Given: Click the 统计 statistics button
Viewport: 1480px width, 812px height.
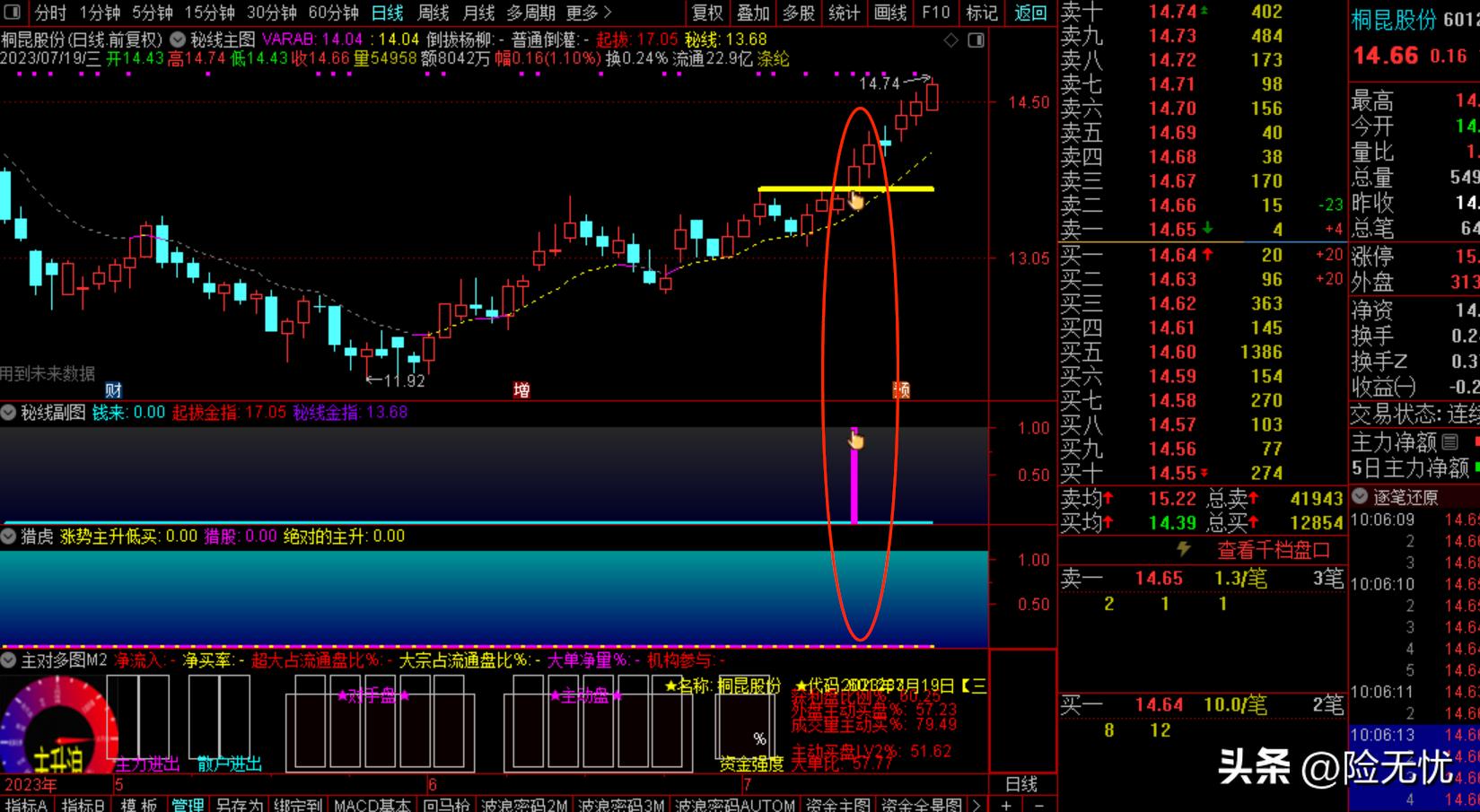Looking at the screenshot, I should coord(845,13).
